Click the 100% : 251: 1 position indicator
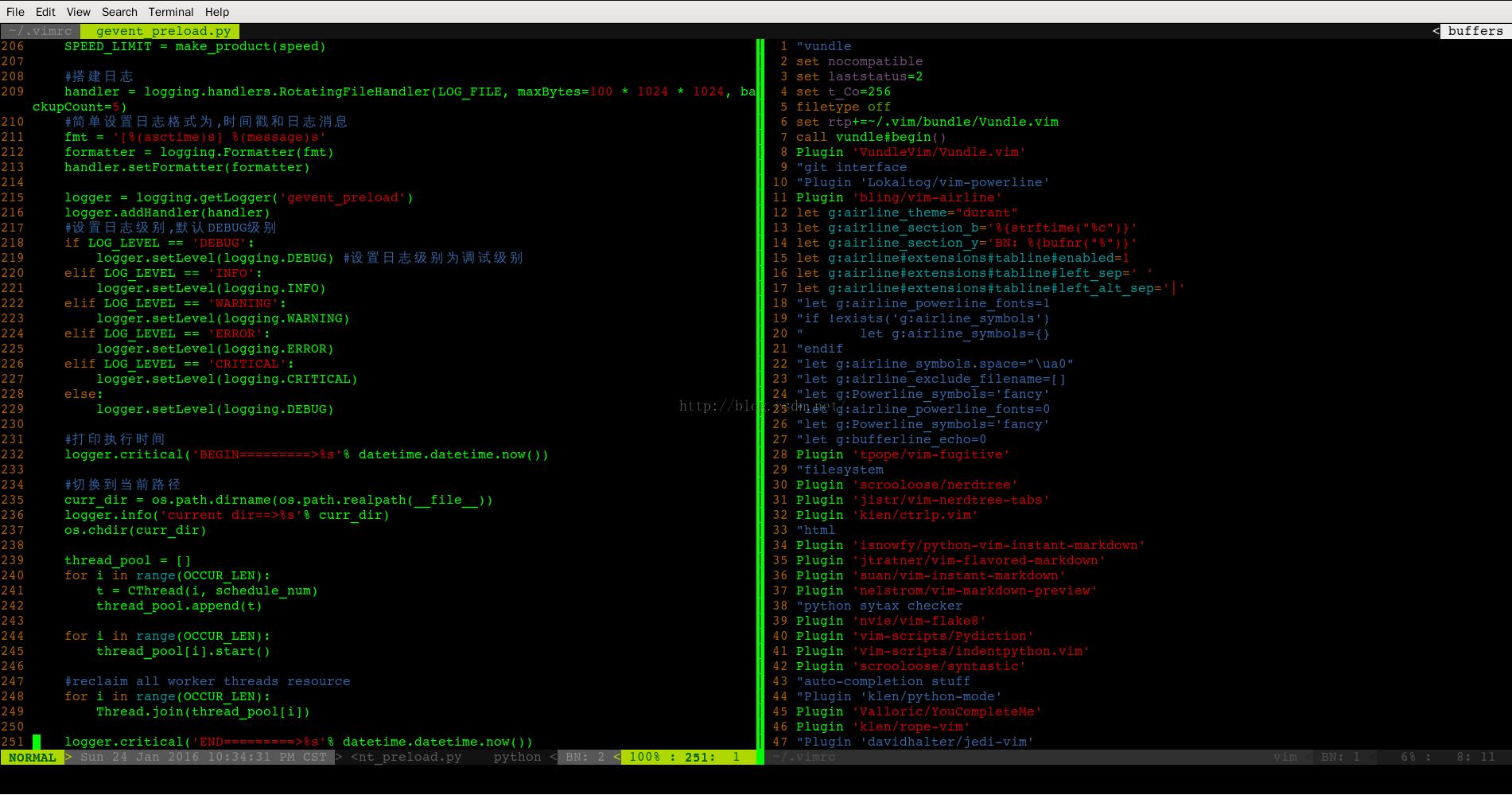Viewport: 1512px width, 795px height. pyautogui.click(x=684, y=757)
